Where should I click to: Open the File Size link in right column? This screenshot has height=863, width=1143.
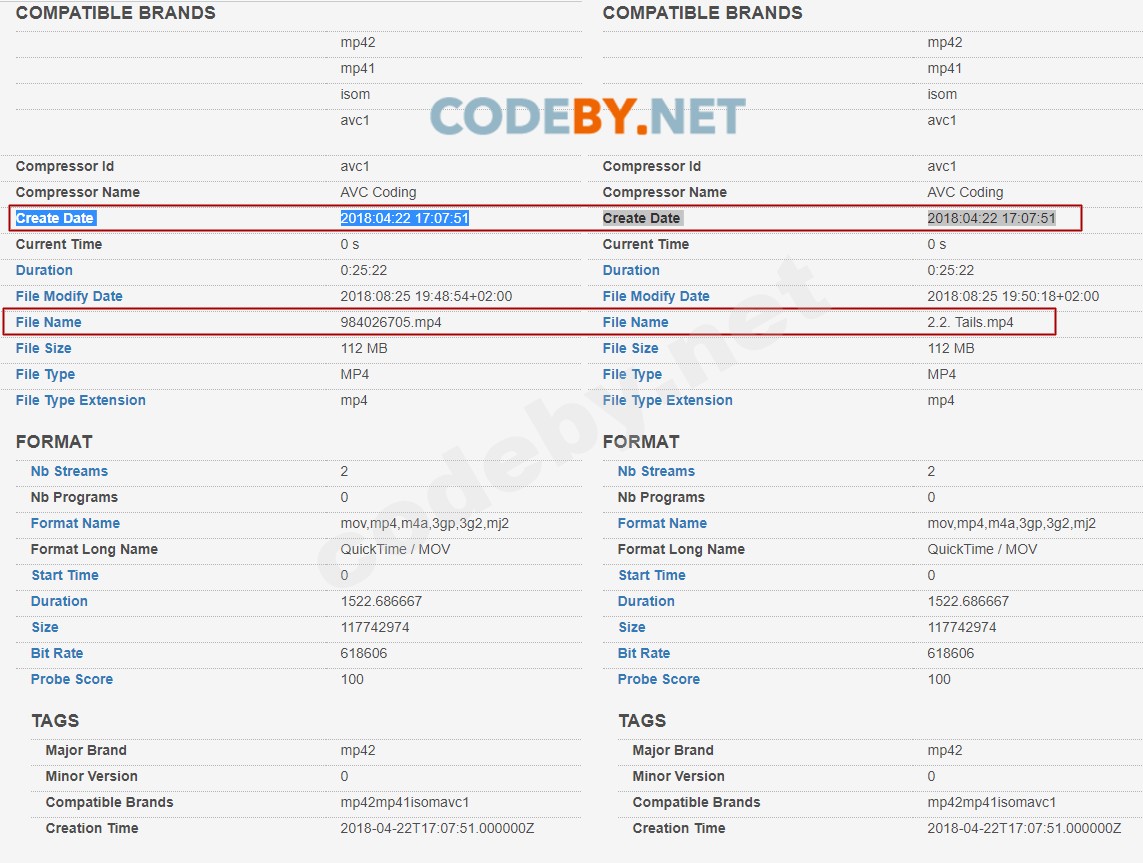coord(631,348)
